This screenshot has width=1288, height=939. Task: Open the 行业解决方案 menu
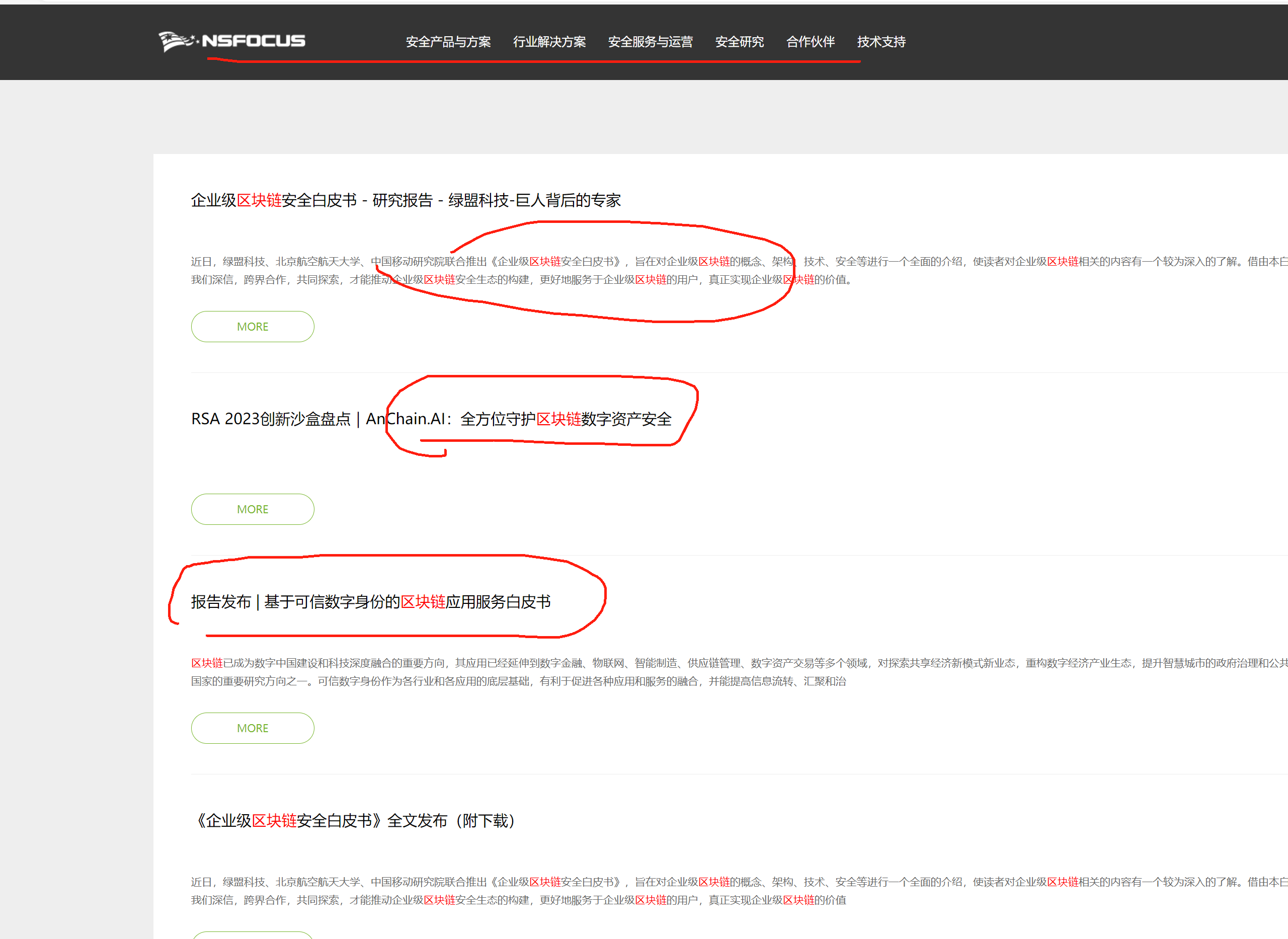[x=549, y=42]
